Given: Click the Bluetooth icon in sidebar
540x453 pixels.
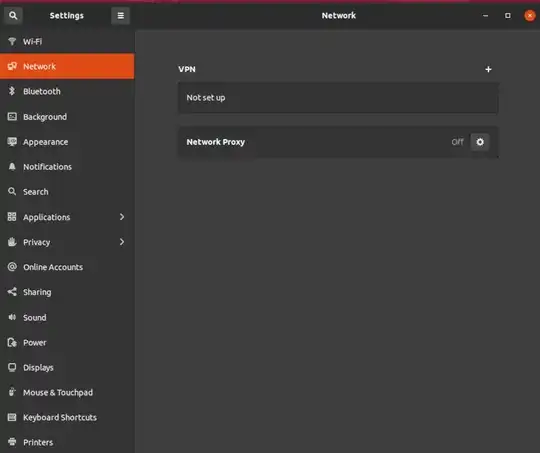Looking at the screenshot, I should click(x=12, y=91).
